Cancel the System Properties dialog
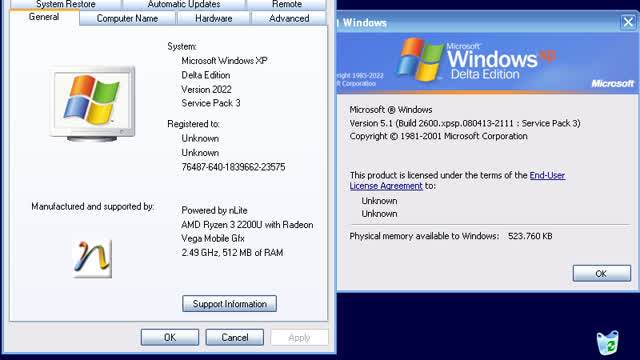 [235, 338]
